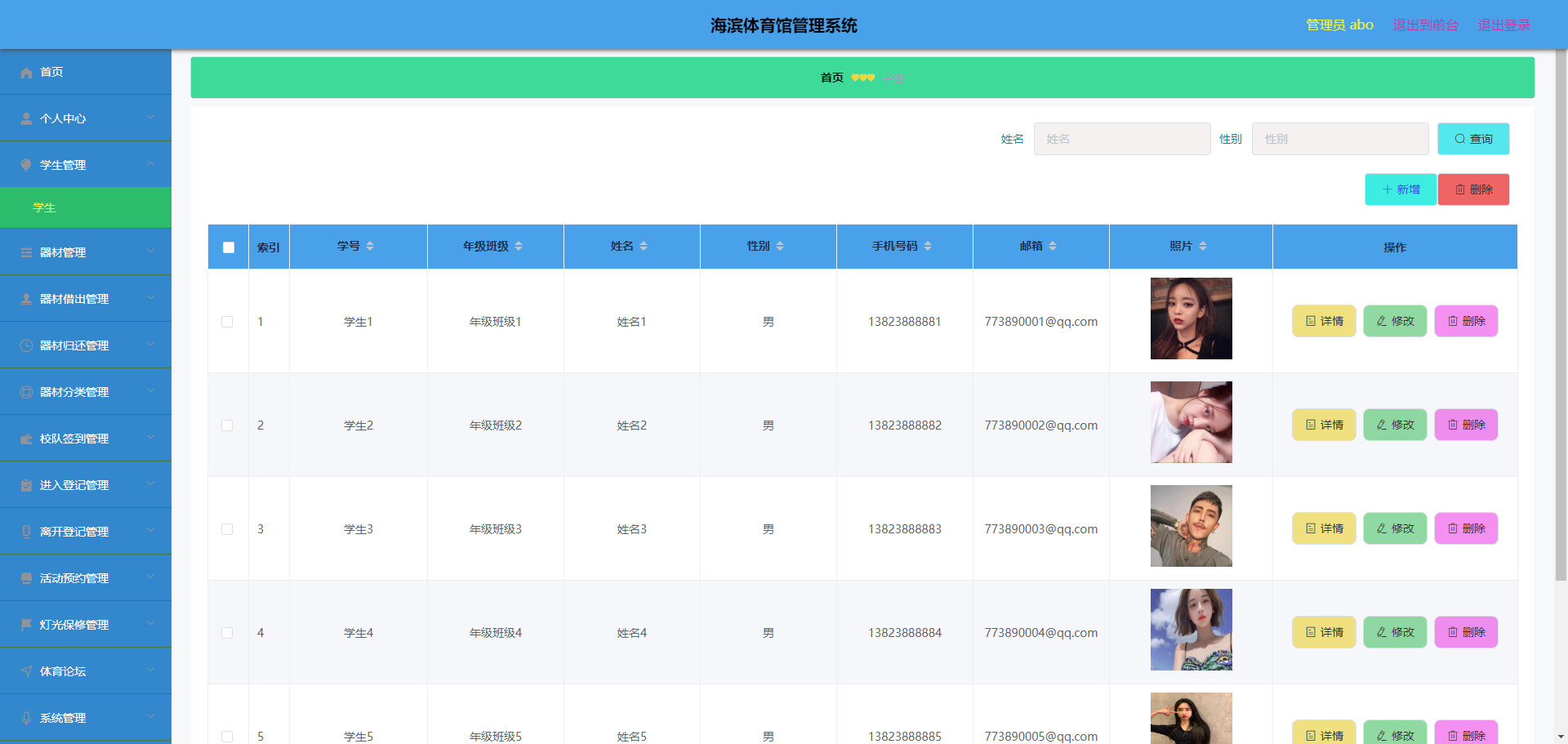Click the clipboard icon beside 进入登记管理
This screenshot has width=1568, height=744.
click(26, 486)
